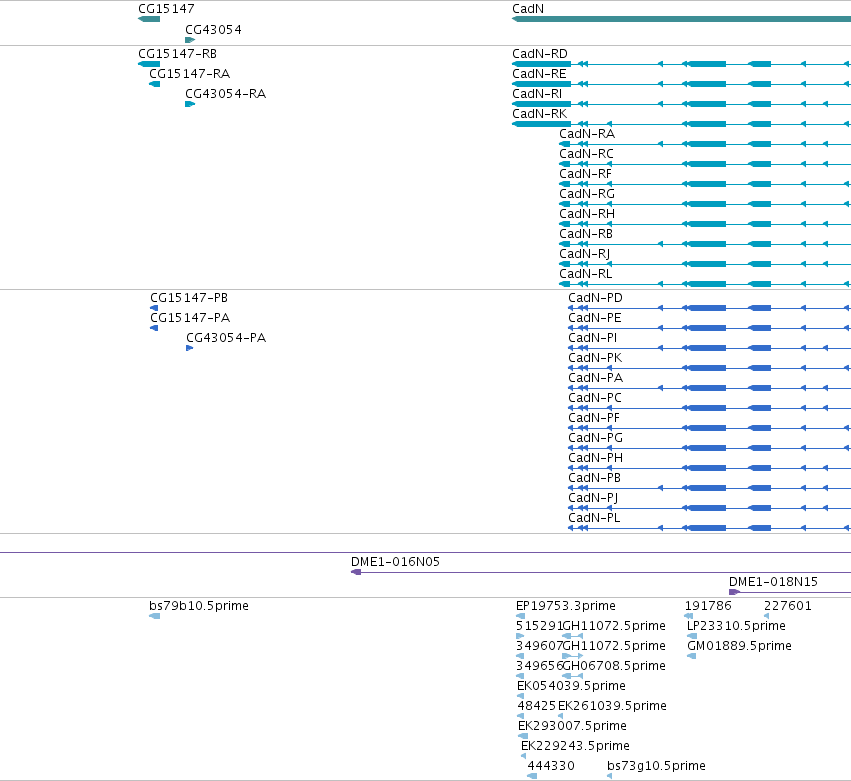Pick the CadN-RG transcript label

[587, 194]
